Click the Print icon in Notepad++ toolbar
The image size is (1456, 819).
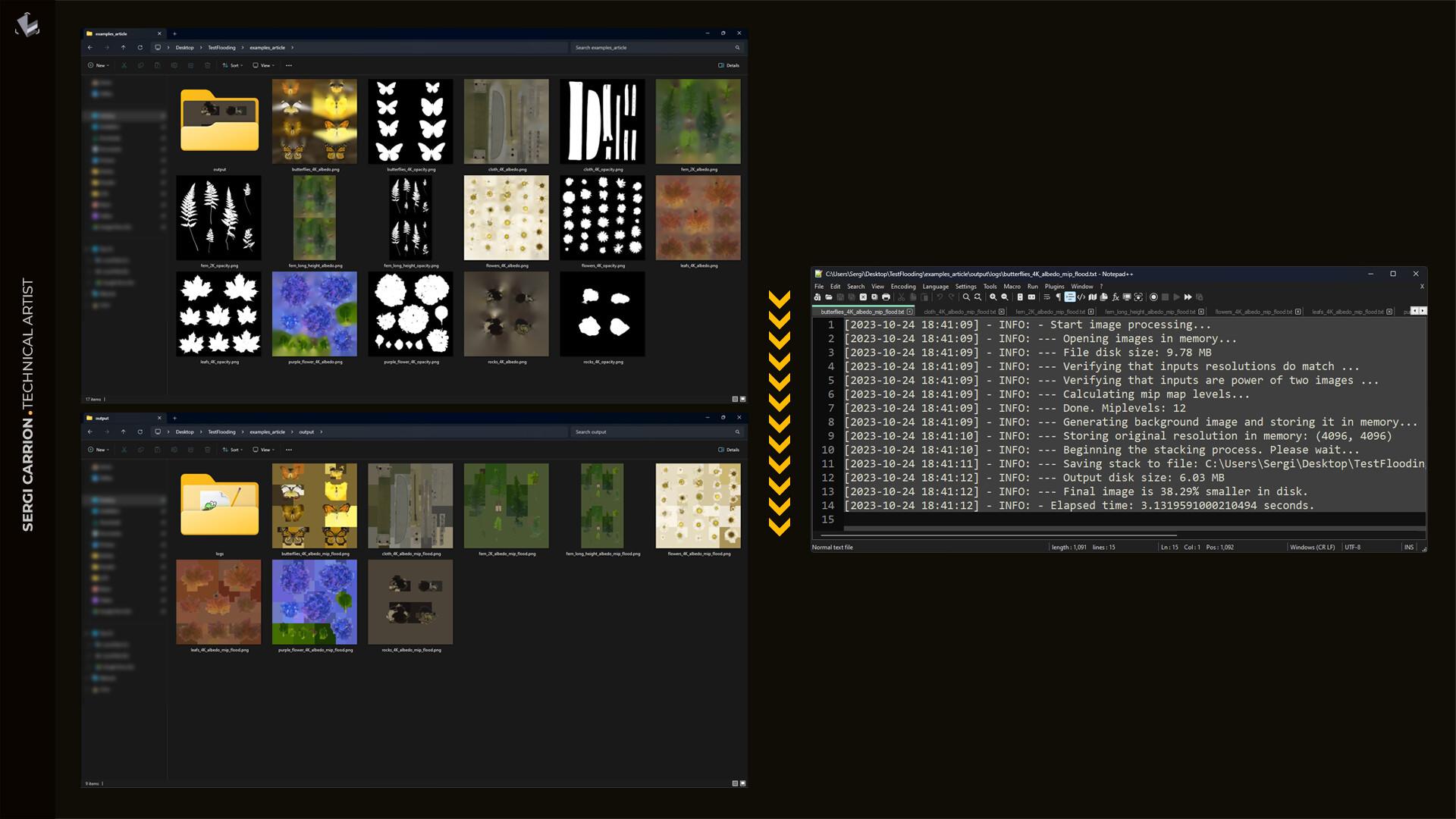[886, 297]
